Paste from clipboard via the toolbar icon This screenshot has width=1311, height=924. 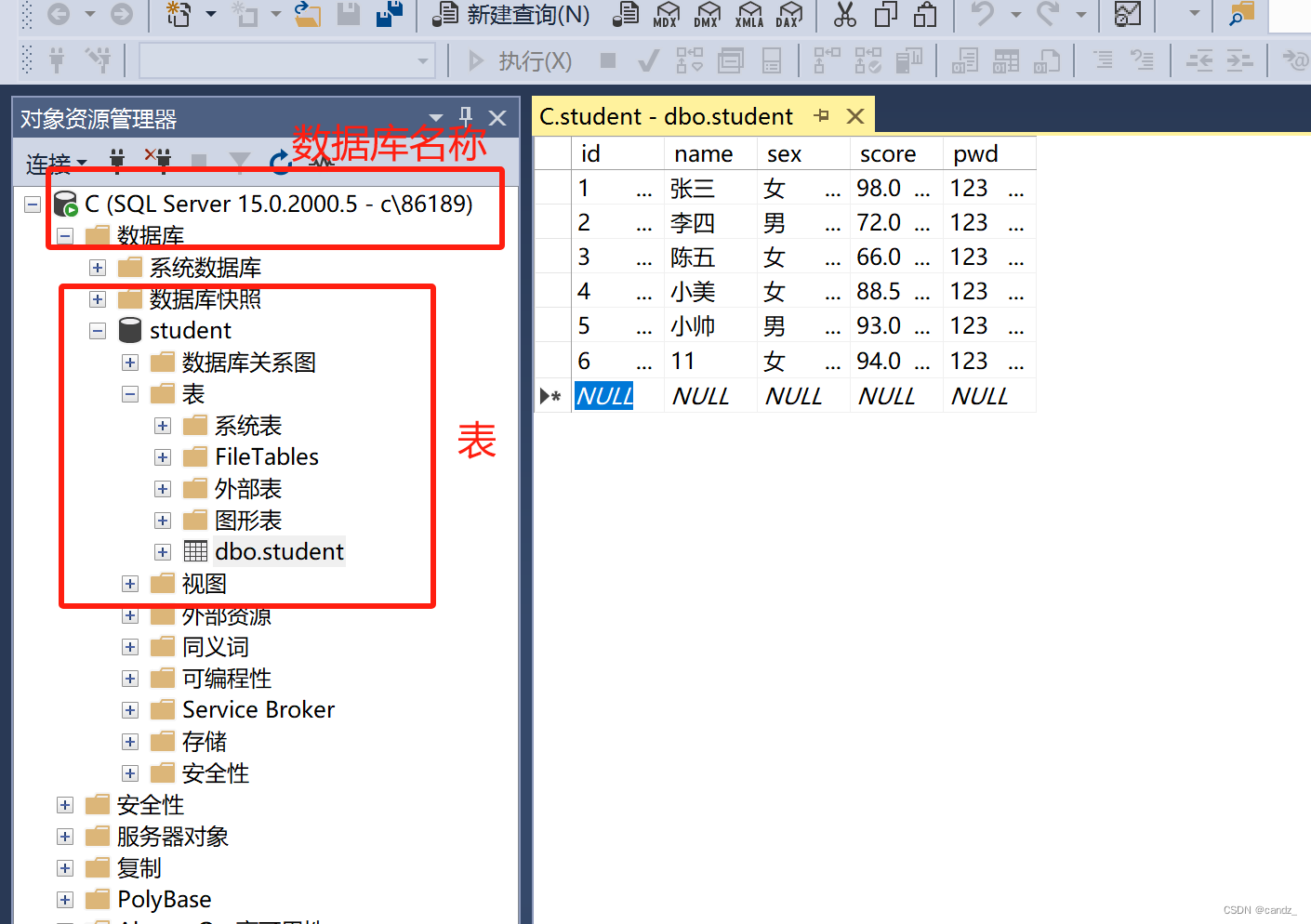click(x=925, y=16)
